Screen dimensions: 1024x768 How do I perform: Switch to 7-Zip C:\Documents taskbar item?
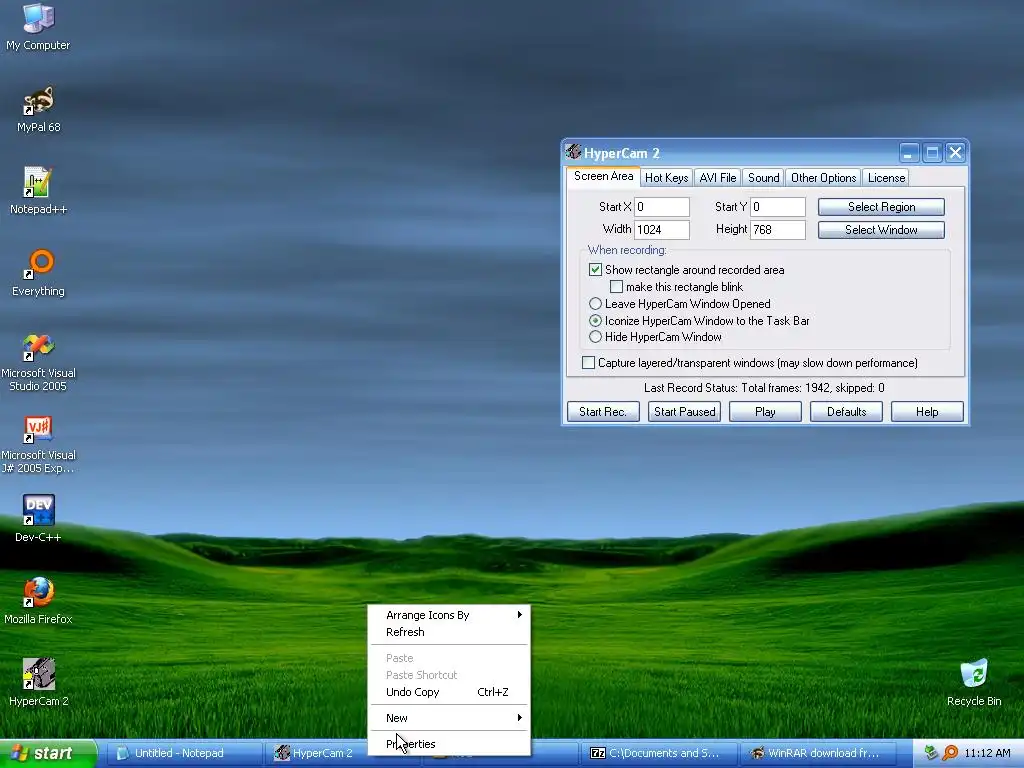point(658,753)
